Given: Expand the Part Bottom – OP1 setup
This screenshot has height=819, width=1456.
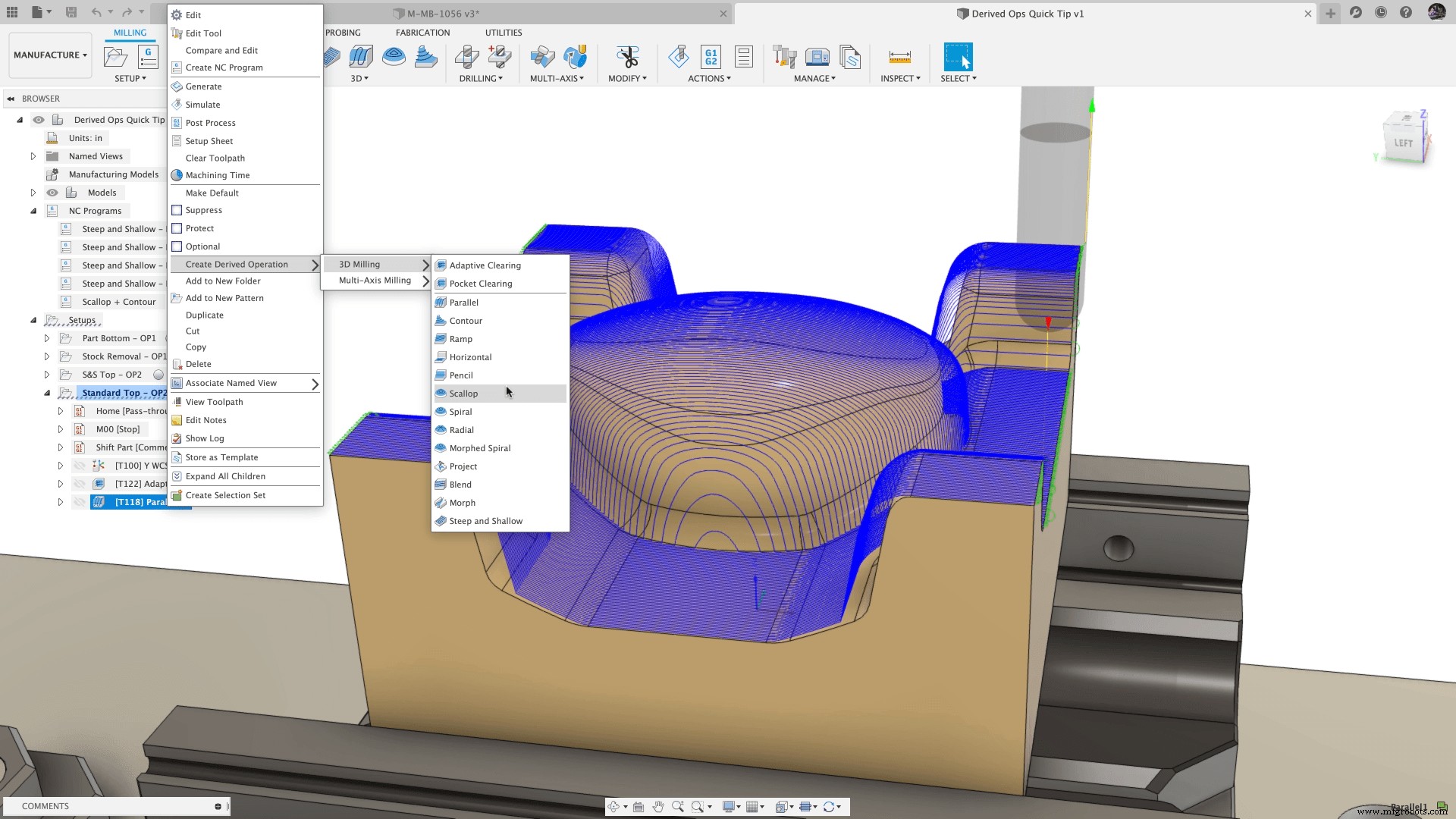Looking at the screenshot, I should [x=47, y=338].
